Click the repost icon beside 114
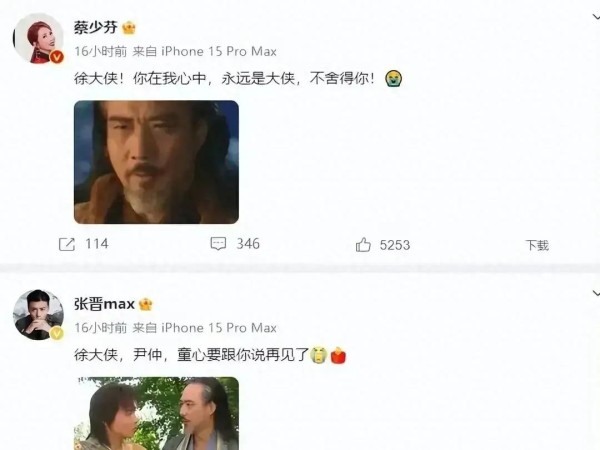600x450 pixels. click(x=67, y=244)
